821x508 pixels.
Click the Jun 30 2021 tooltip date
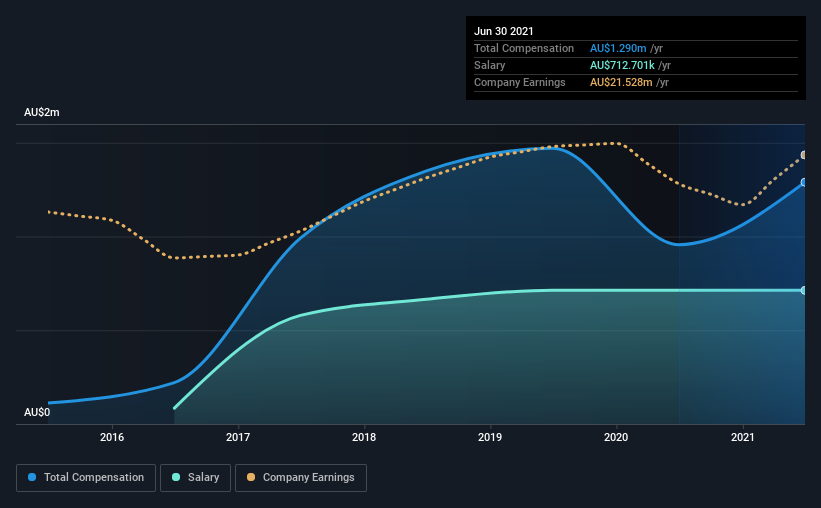[x=504, y=31]
